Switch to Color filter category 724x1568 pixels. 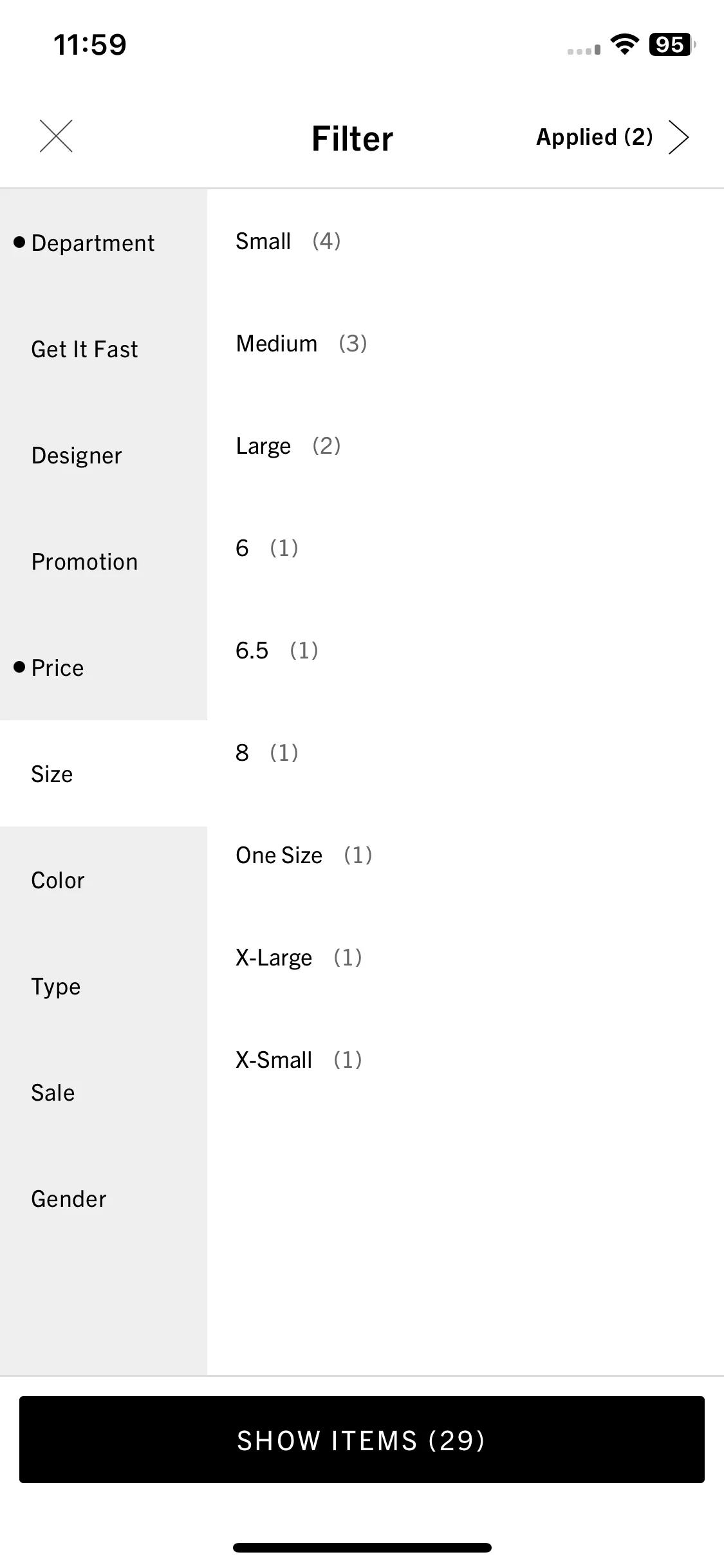[x=104, y=880]
